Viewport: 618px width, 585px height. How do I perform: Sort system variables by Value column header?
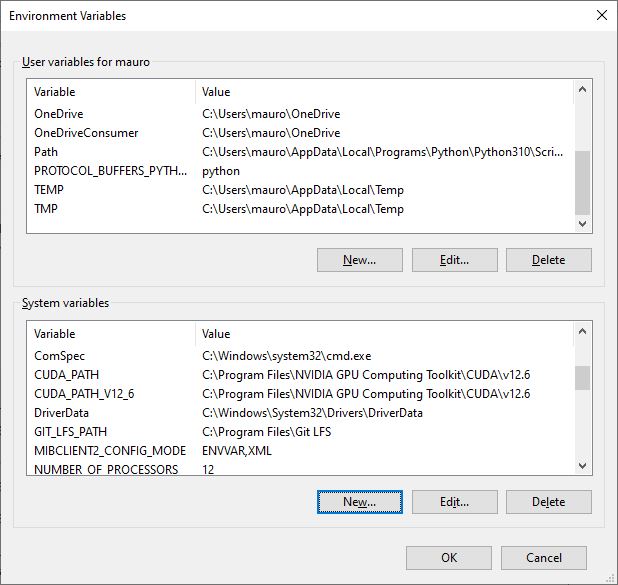click(x=384, y=334)
